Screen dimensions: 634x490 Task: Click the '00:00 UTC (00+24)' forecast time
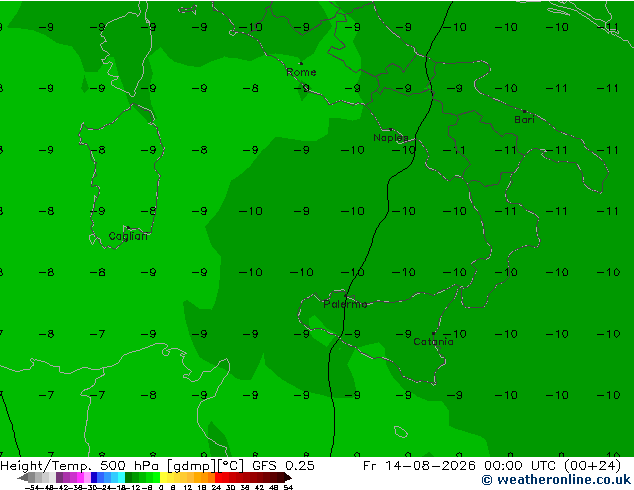pos(551,465)
